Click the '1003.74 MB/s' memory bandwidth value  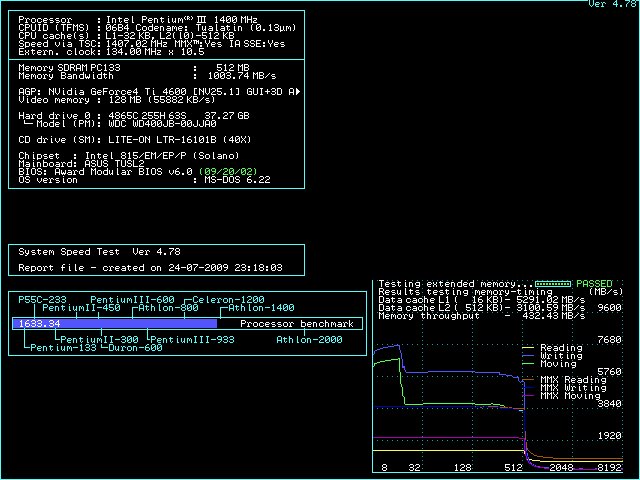pyautogui.click(x=242, y=76)
